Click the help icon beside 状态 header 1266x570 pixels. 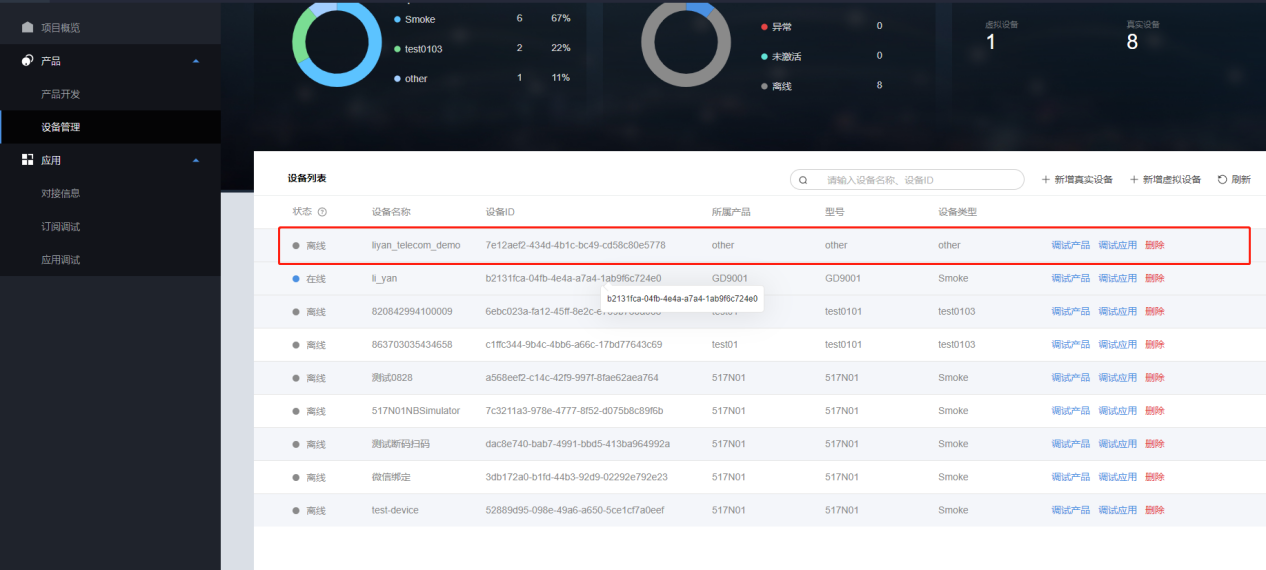(322, 212)
